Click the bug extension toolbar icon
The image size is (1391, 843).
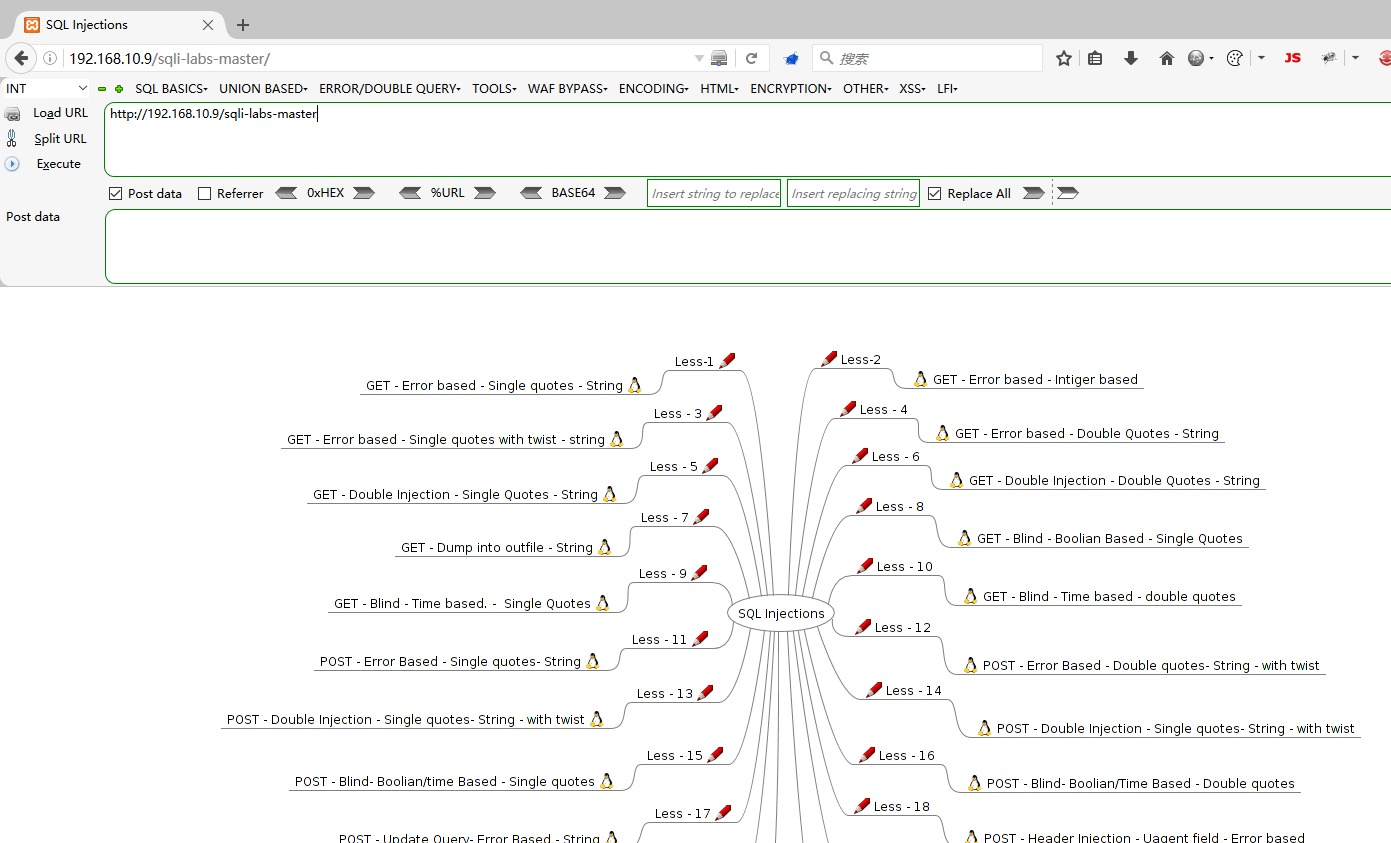(x=1329, y=58)
